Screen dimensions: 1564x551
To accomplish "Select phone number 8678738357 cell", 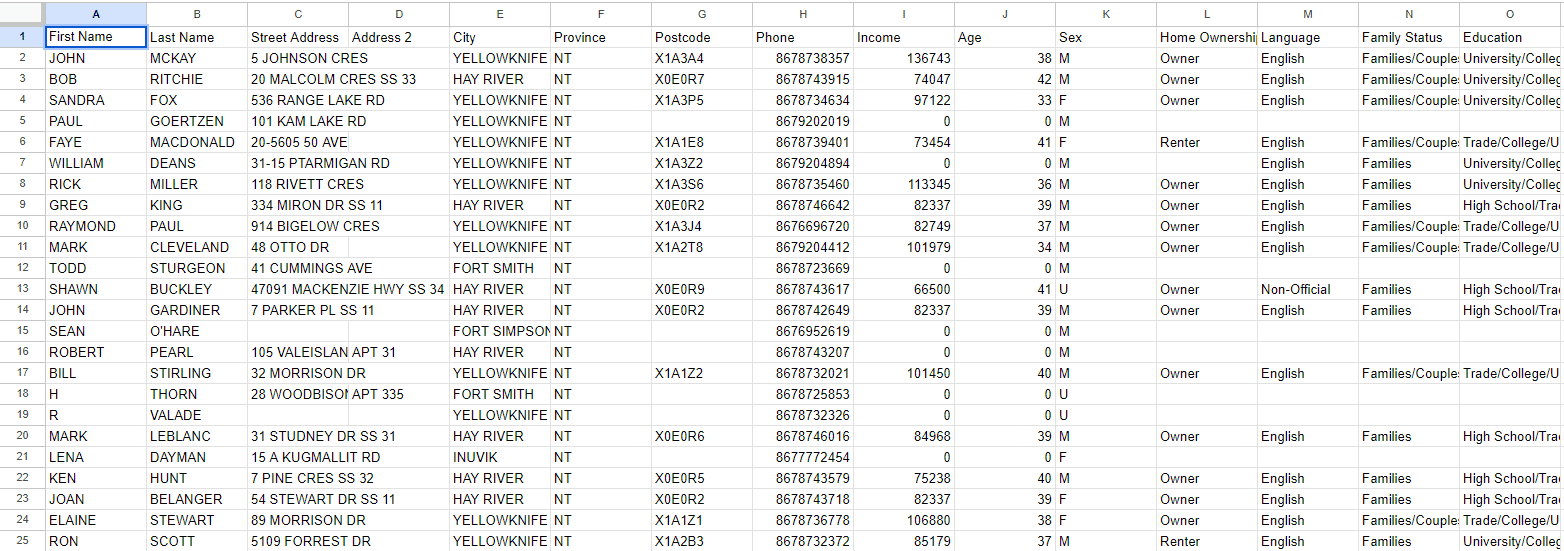I will click(x=803, y=58).
